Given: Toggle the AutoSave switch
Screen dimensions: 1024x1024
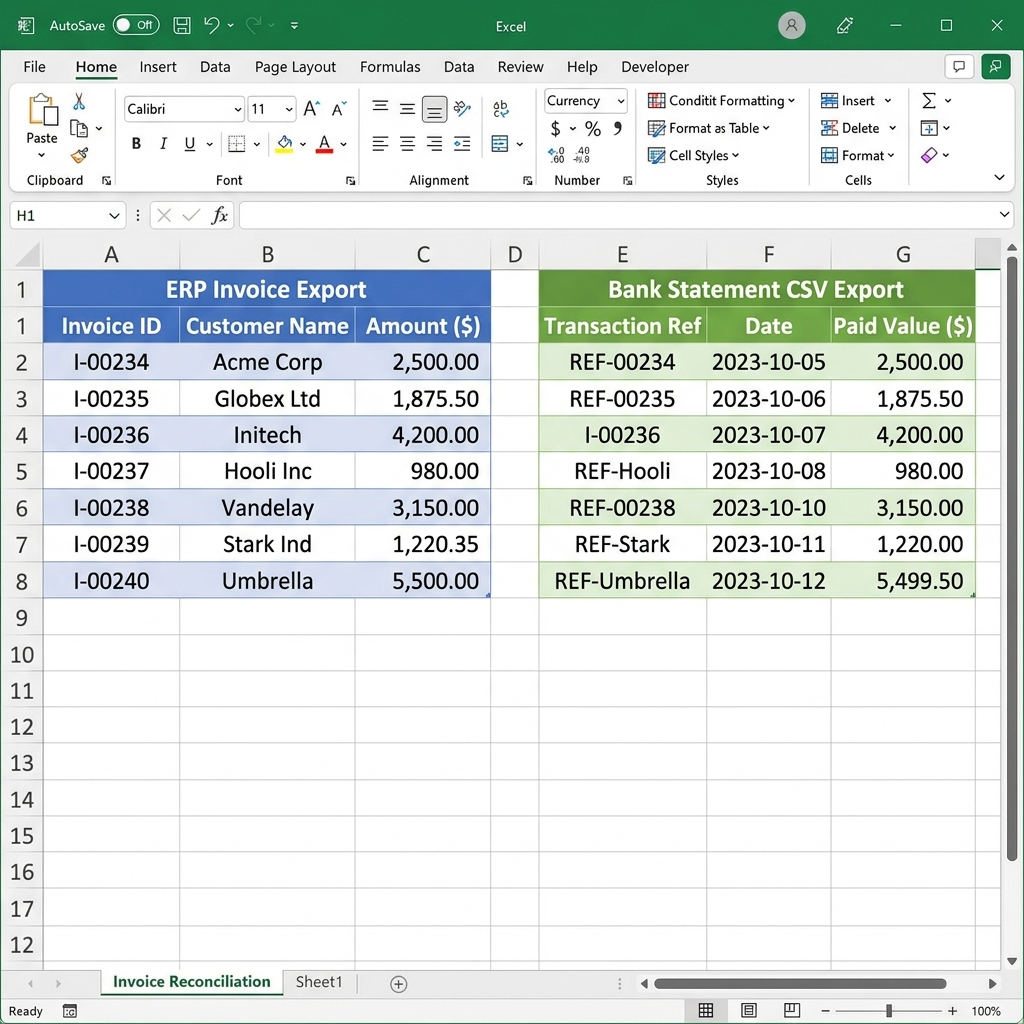Looking at the screenshot, I should (136, 25).
